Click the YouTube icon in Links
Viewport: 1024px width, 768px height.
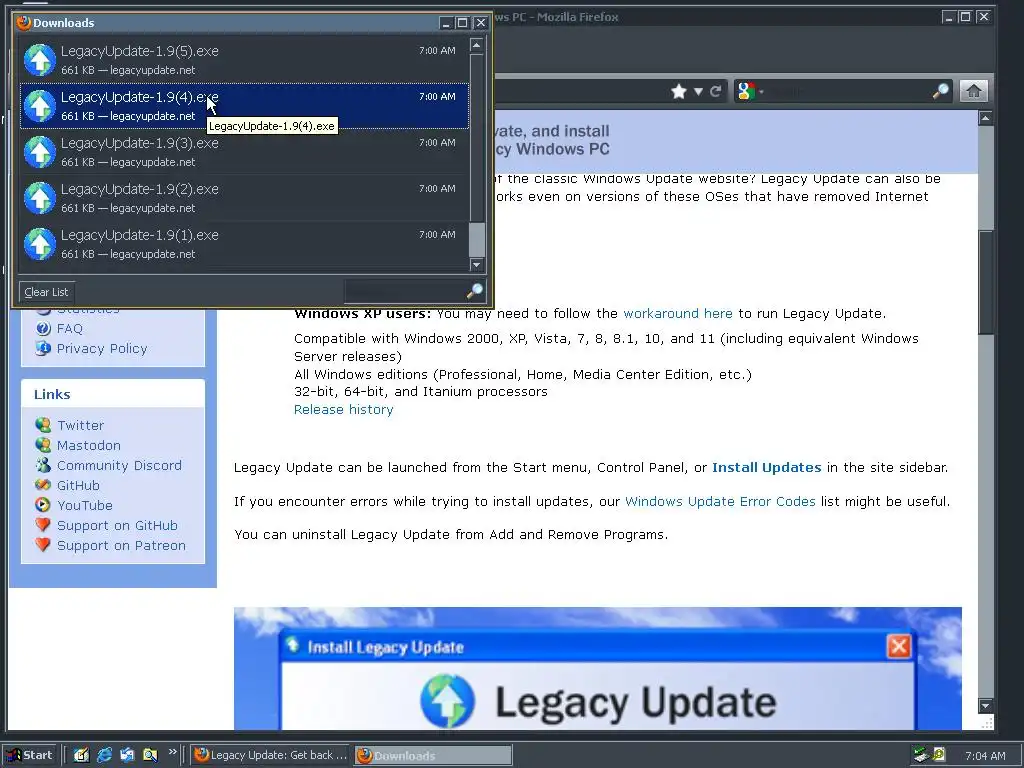[43, 505]
